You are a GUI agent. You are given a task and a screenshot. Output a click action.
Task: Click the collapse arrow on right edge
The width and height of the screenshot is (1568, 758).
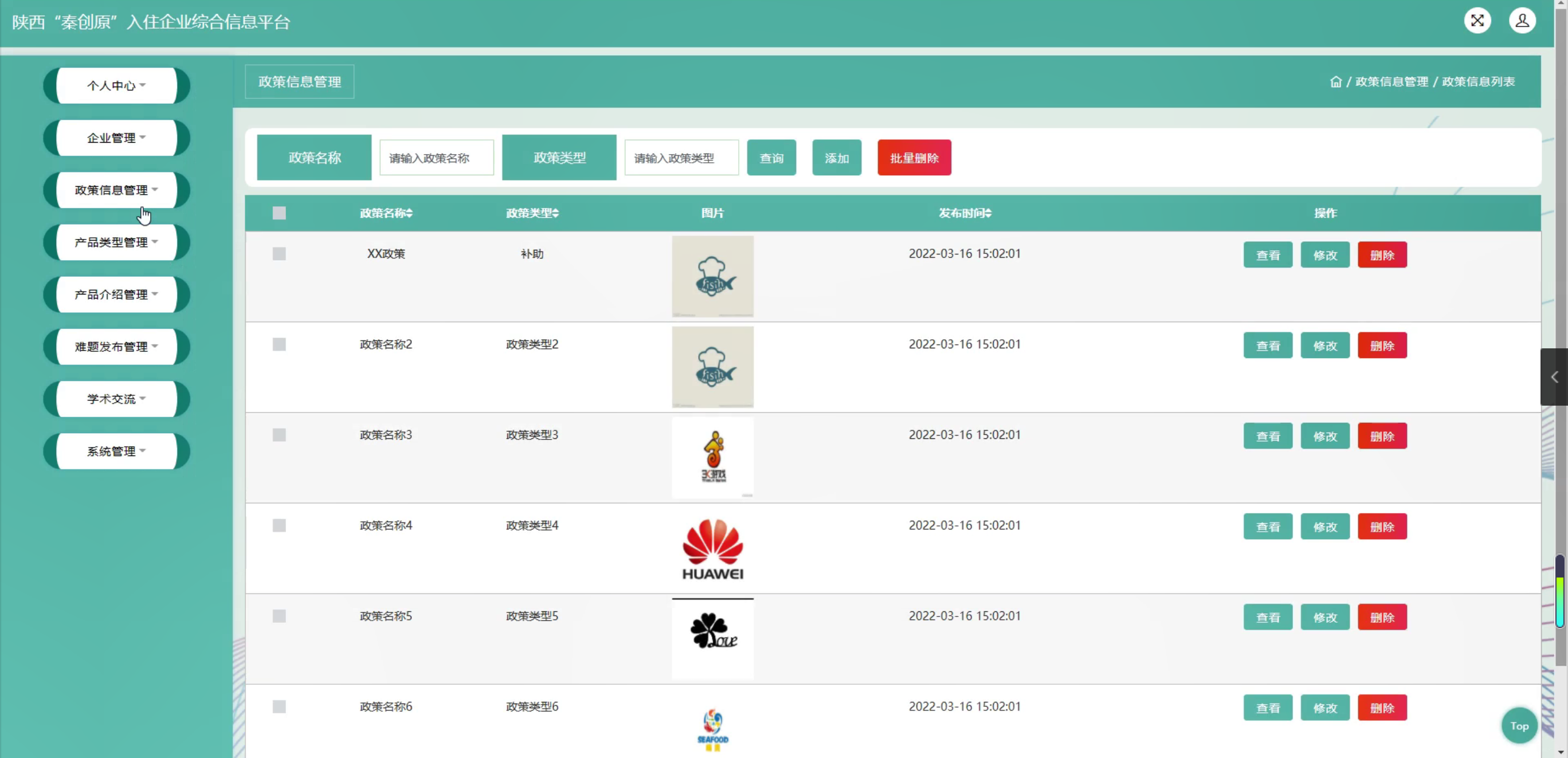1554,377
